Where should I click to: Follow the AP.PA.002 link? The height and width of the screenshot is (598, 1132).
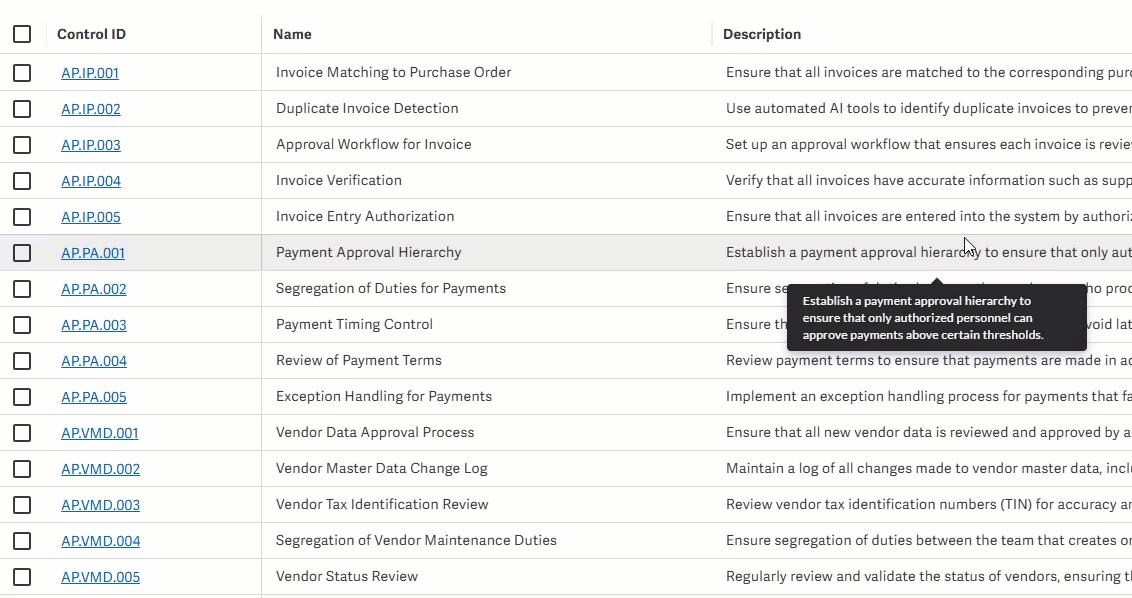pyautogui.click(x=94, y=289)
